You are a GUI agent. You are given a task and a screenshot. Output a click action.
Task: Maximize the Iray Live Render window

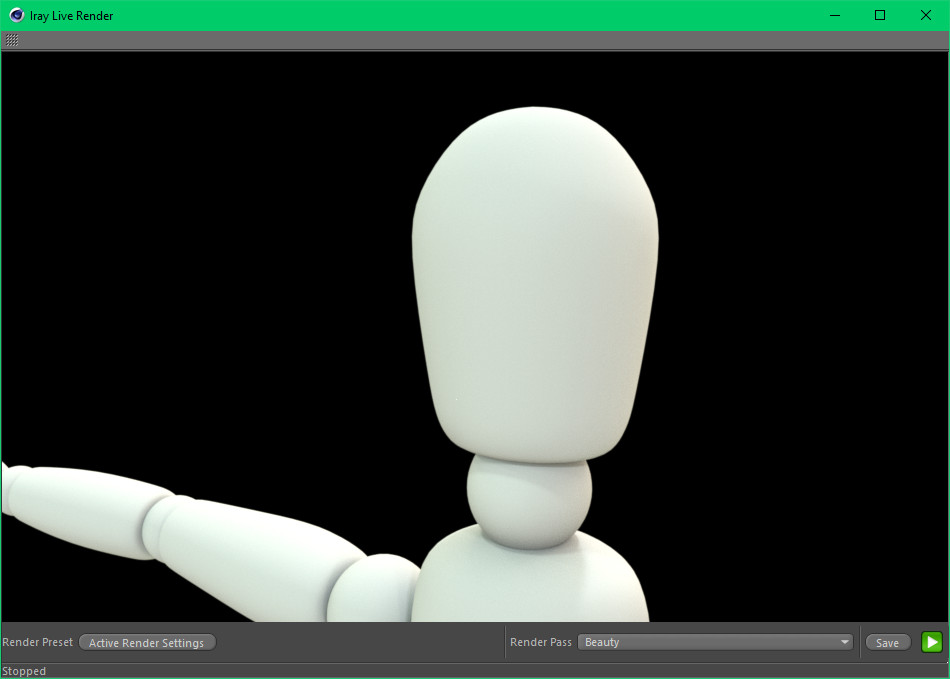pyautogui.click(x=880, y=15)
